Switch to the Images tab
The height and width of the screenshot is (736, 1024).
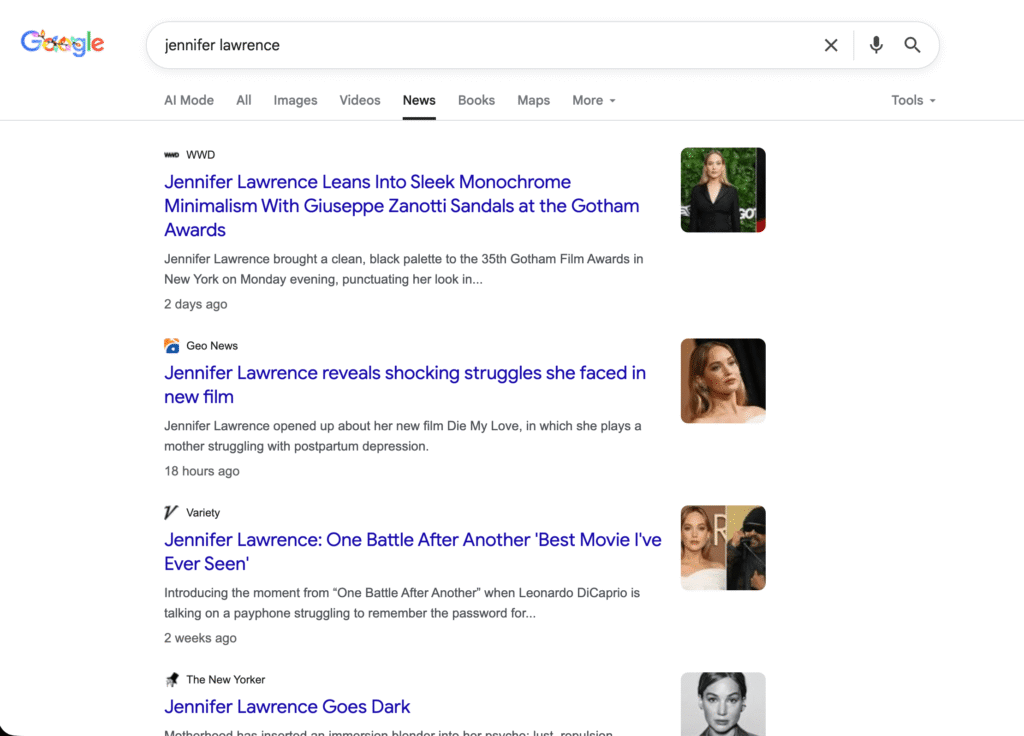pos(295,100)
